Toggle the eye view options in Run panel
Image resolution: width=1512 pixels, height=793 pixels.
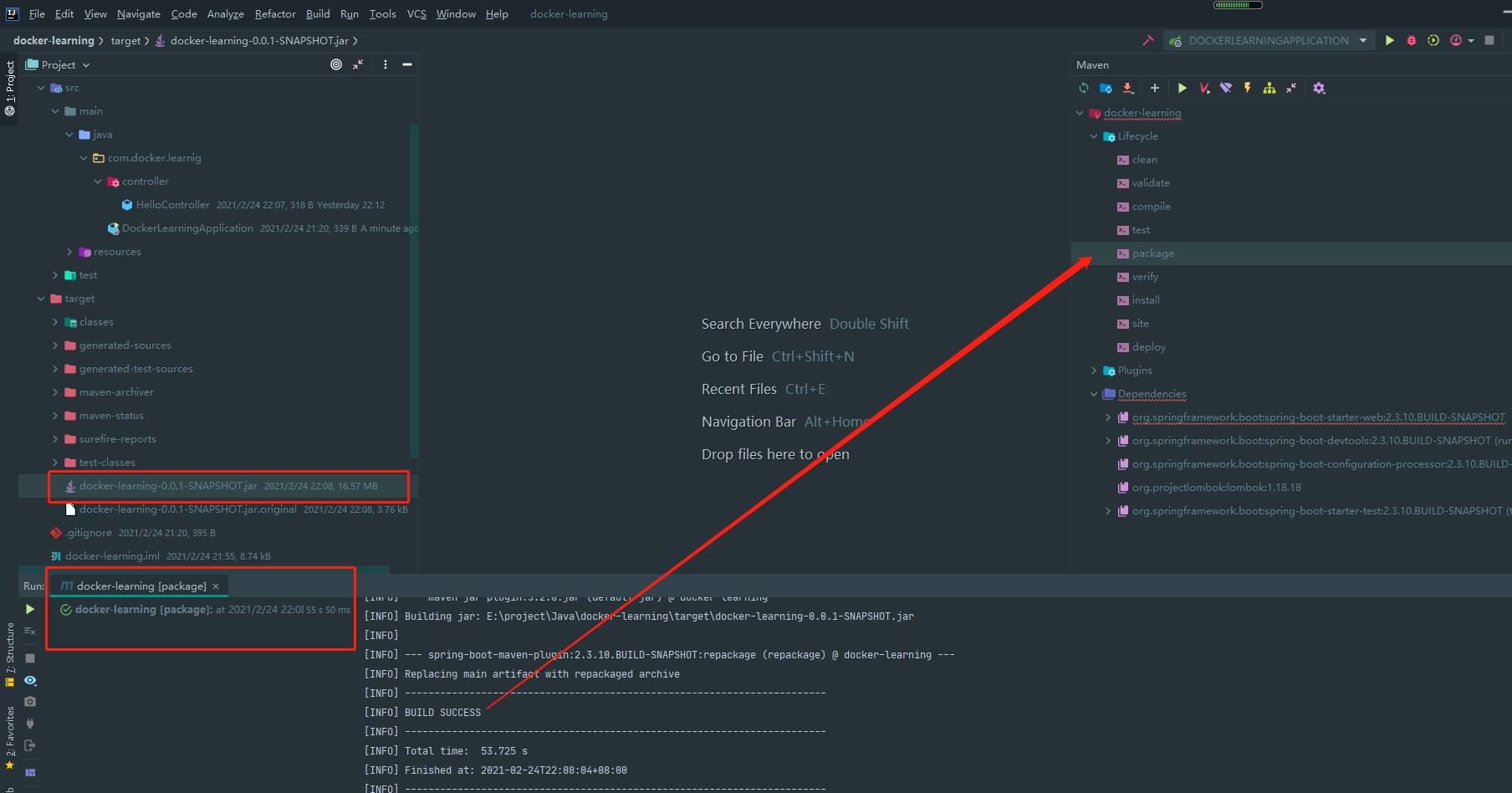tap(30, 680)
